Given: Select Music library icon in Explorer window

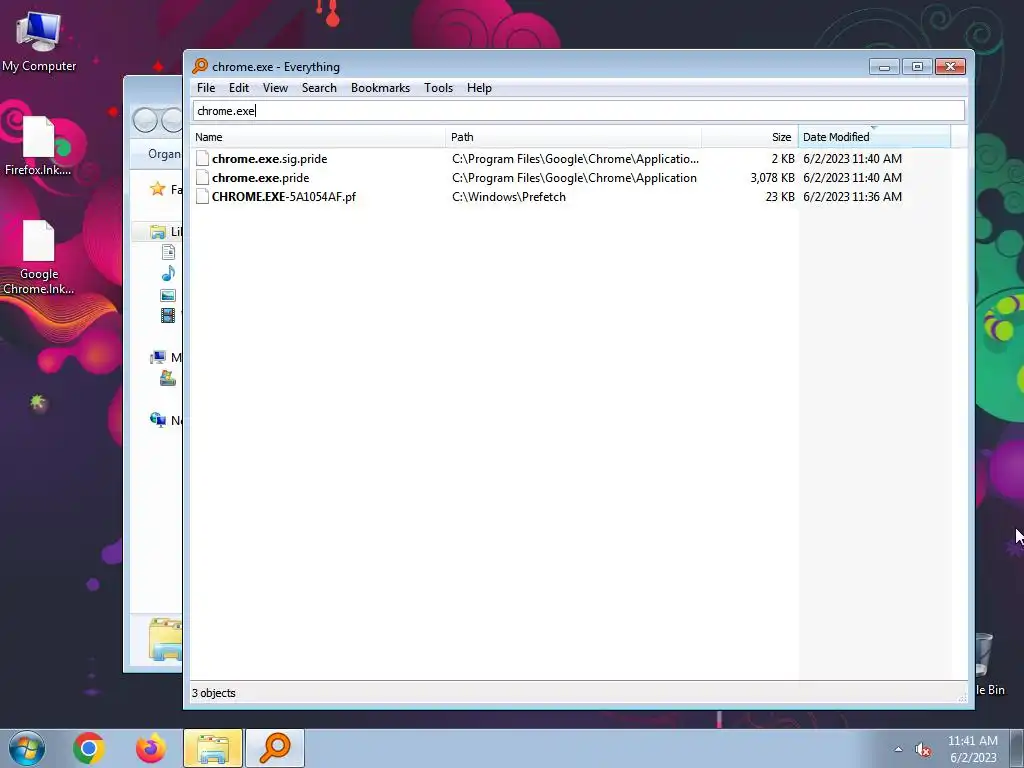Looking at the screenshot, I should click(x=168, y=274).
